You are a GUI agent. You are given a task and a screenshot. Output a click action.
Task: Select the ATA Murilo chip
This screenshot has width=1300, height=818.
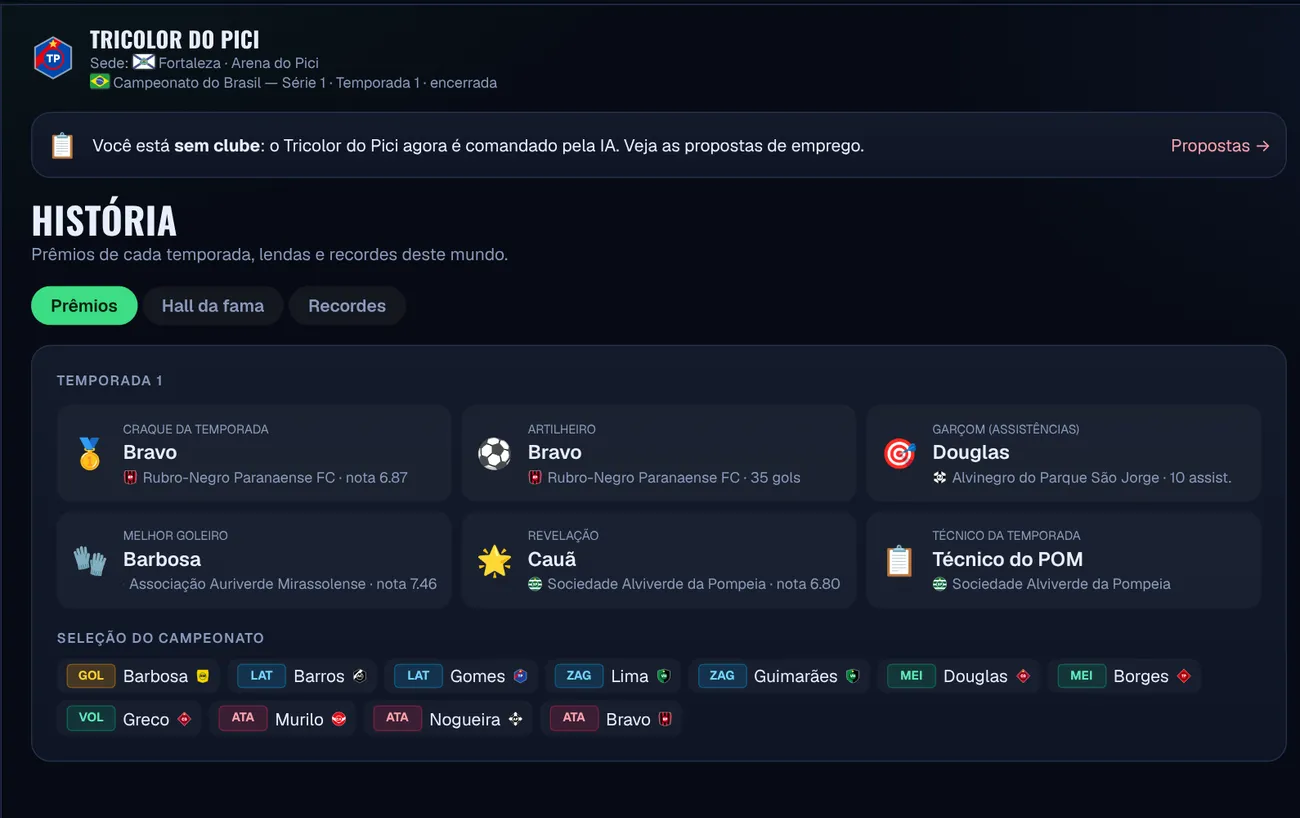coord(283,719)
